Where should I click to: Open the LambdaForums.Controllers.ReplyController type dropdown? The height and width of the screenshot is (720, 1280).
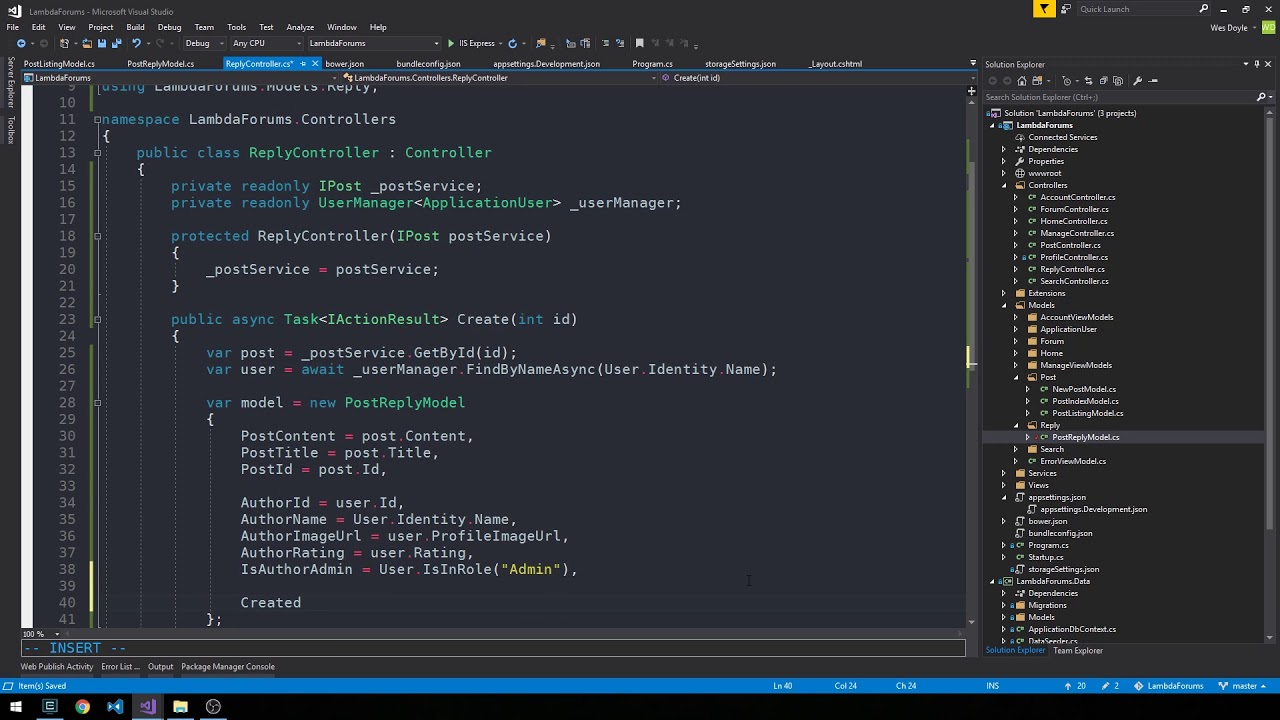498,78
